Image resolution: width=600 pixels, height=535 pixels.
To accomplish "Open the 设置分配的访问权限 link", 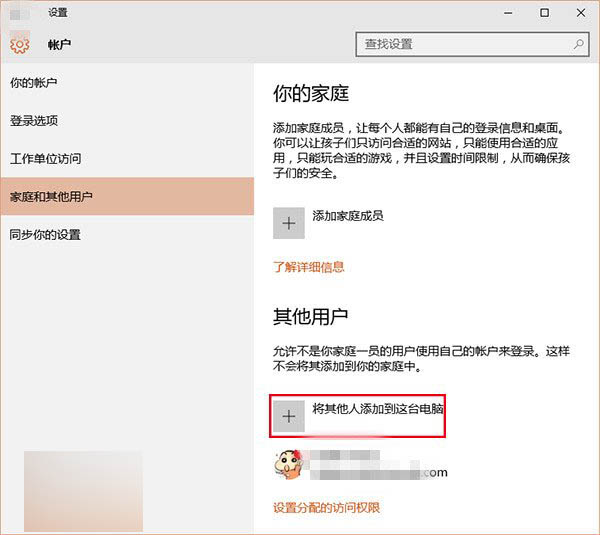I will click(326, 507).
